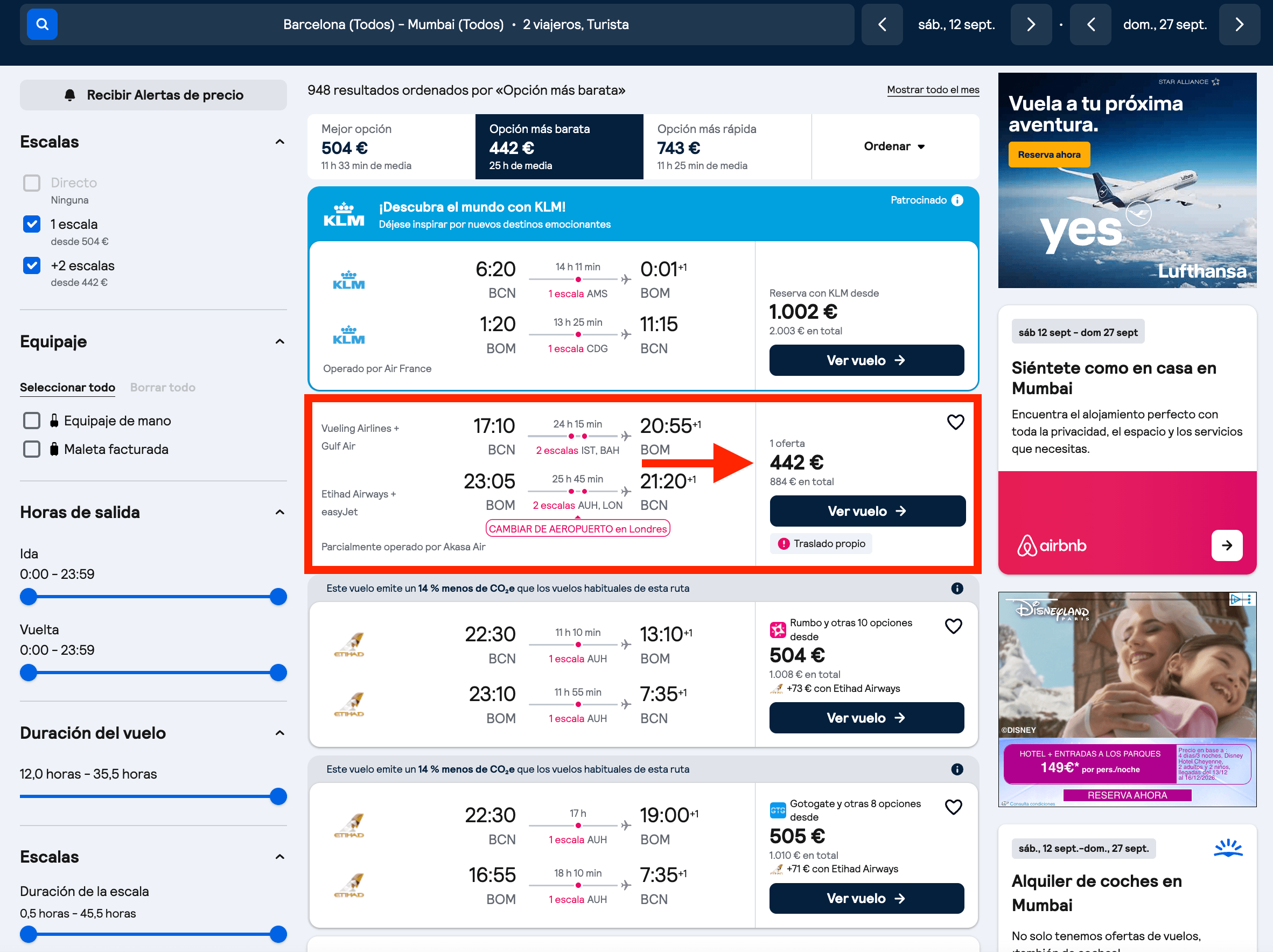
Task: Favorite the 505 € Gotogate flight
Action: coord(954,807)
